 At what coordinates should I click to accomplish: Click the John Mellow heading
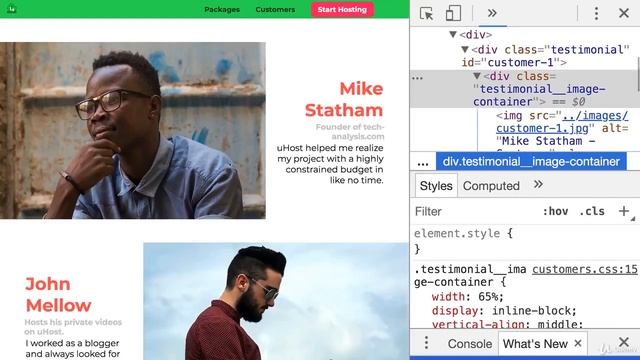coord(58,294)
